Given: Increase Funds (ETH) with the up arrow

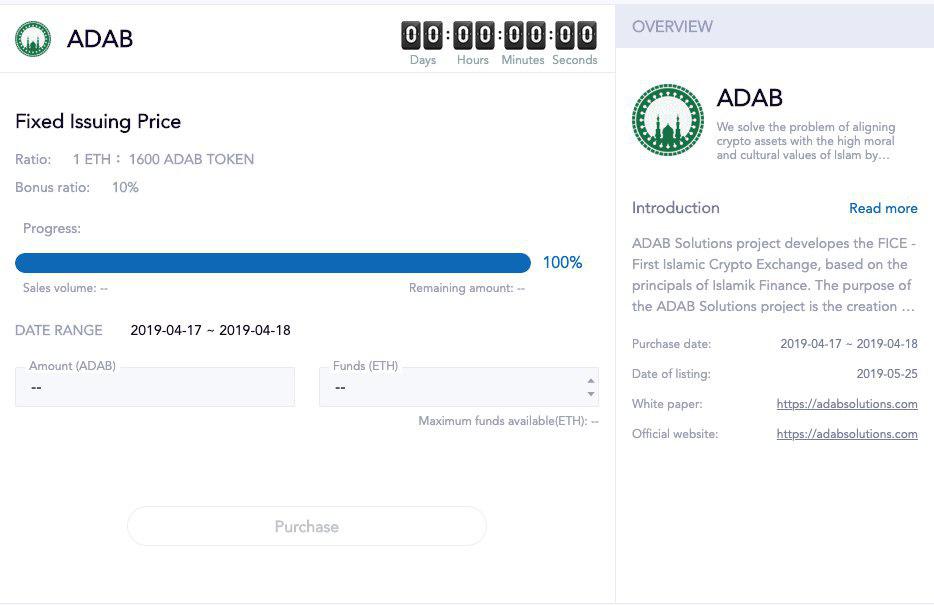Looking at the screenshot, I should 590,381.
